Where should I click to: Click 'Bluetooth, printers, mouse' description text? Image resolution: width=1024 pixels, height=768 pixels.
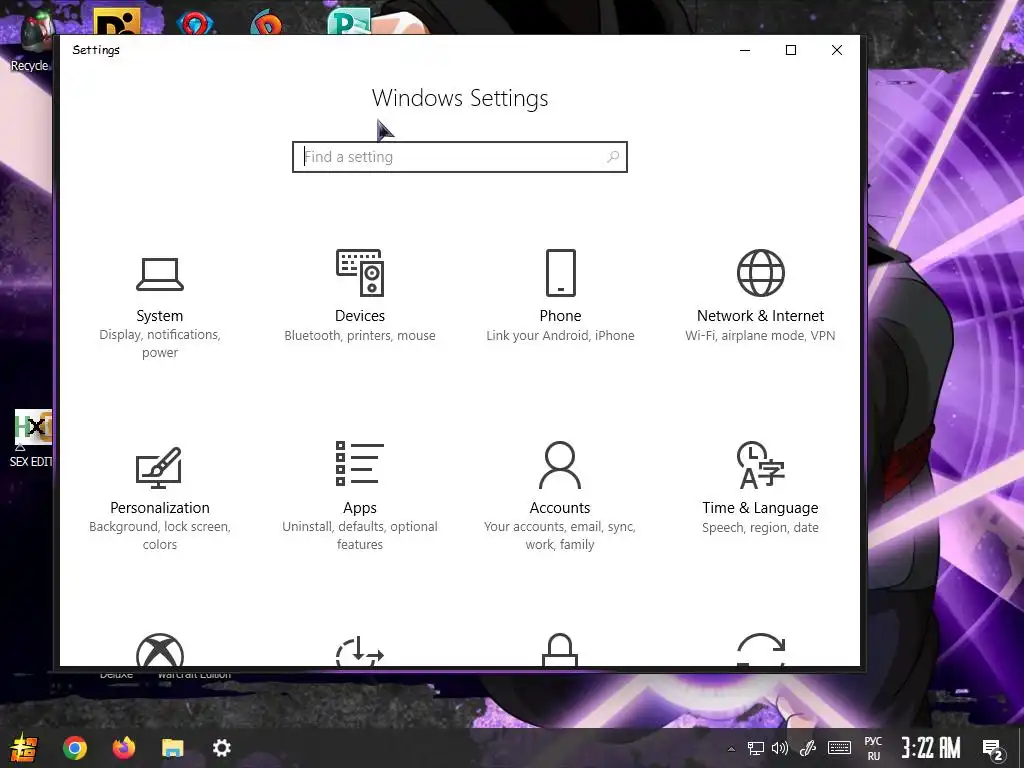[x=360, y=336]
